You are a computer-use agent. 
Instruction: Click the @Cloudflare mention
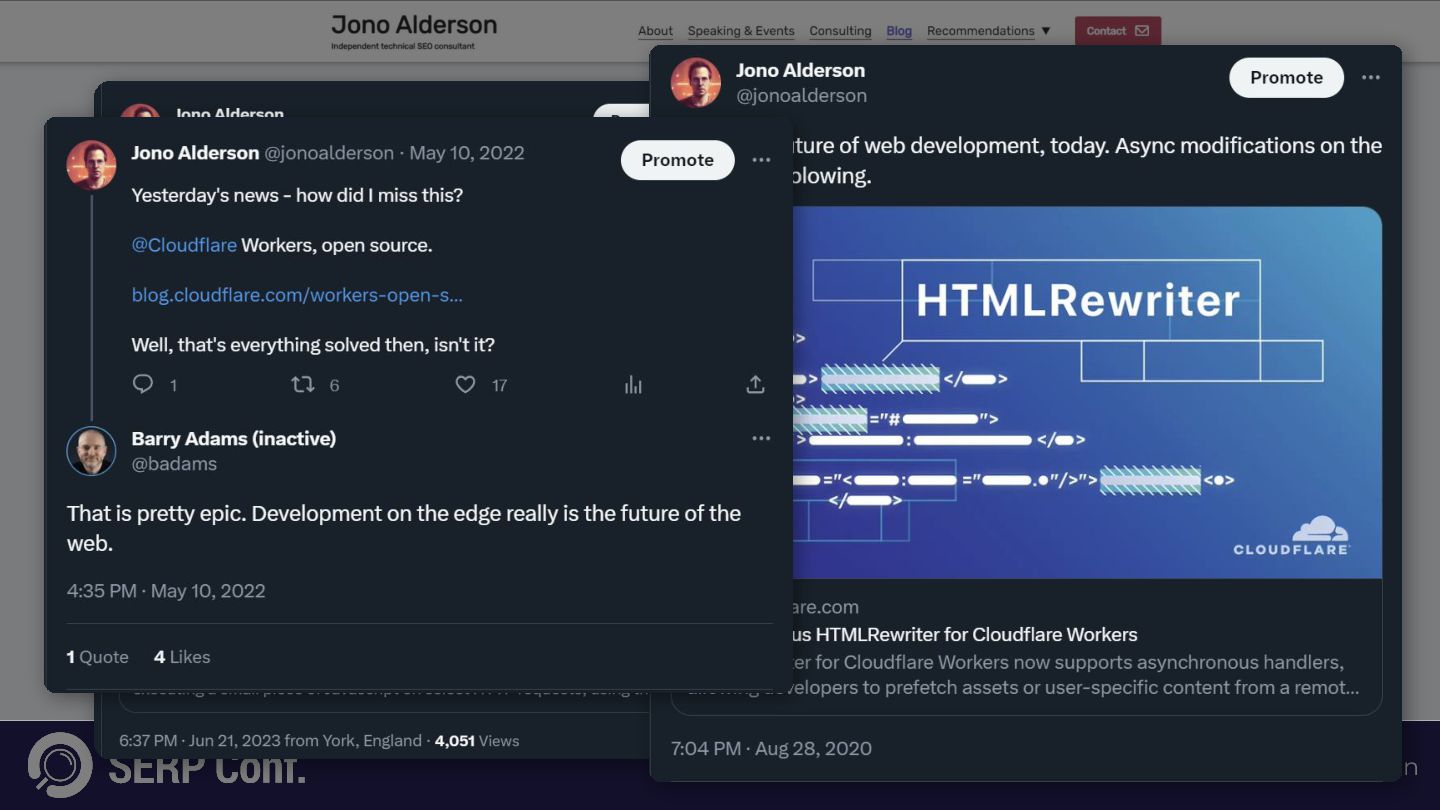184,245
